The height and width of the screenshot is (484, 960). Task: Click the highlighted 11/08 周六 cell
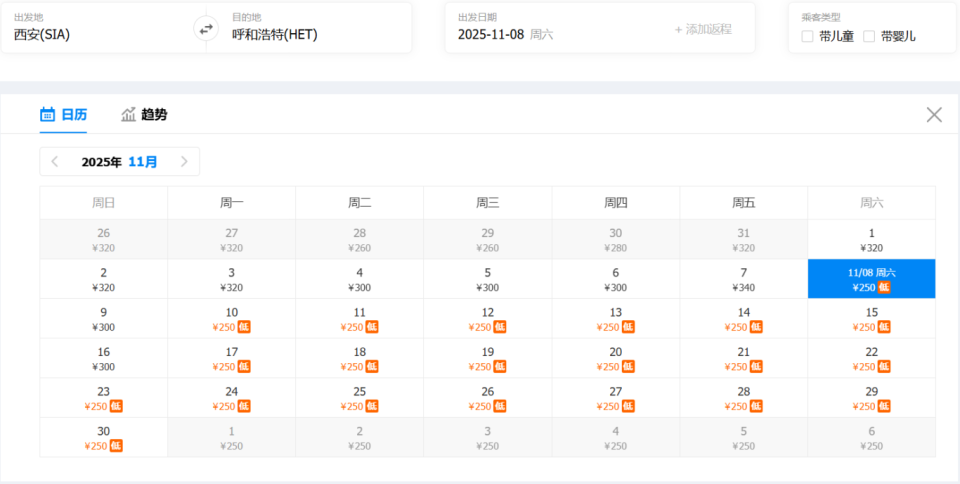pyautogui.click(x=872, y=279)
